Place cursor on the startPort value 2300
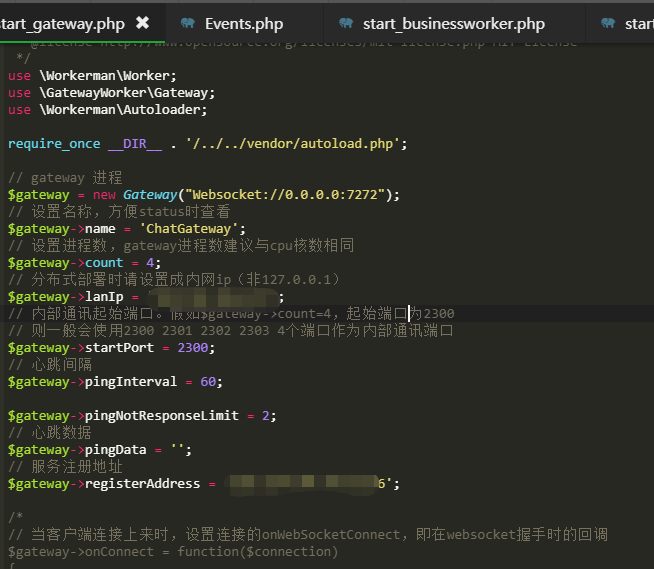The height and width of the screenshot is (569, 654). coord(193,347)
